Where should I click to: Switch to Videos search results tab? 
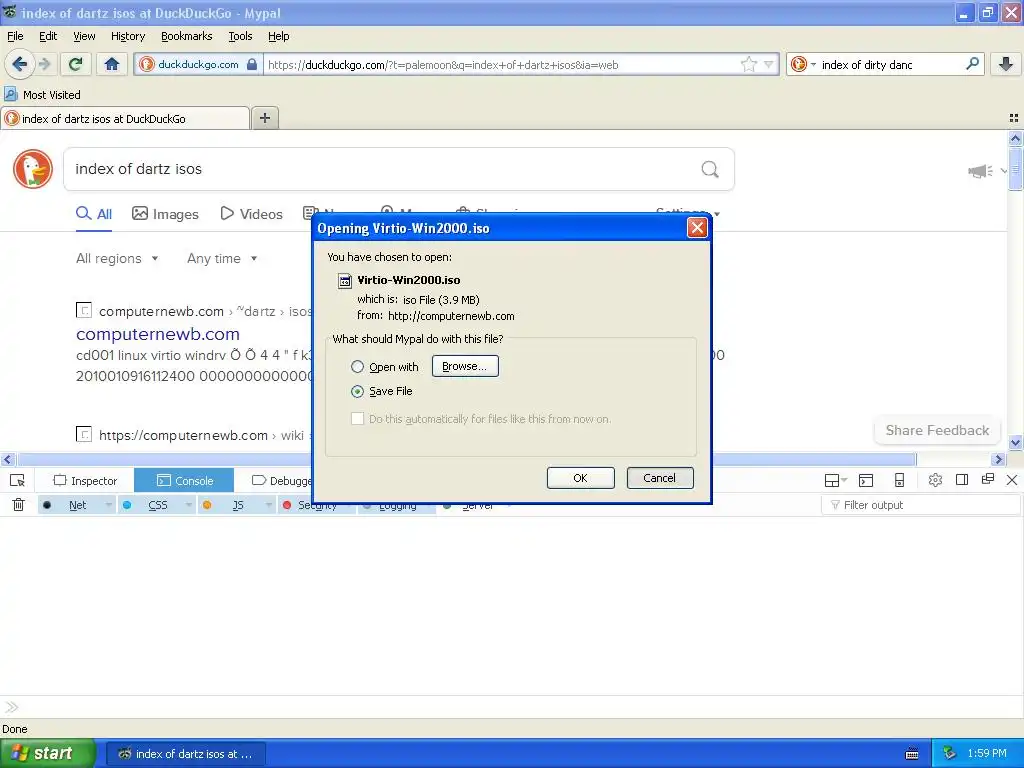[x=251, y=214]
